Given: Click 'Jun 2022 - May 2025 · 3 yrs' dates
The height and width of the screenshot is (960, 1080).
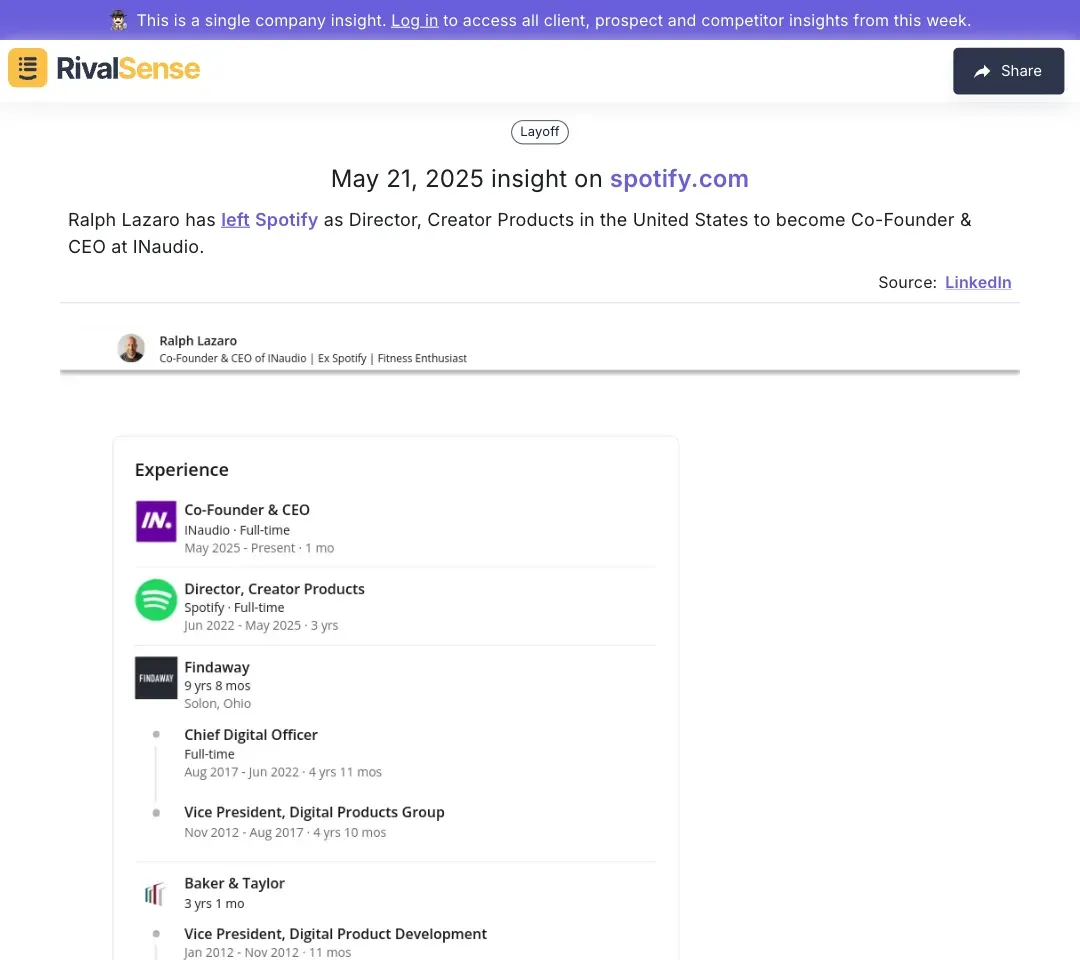Looking at the screenshot, I should tap(261, 625).
